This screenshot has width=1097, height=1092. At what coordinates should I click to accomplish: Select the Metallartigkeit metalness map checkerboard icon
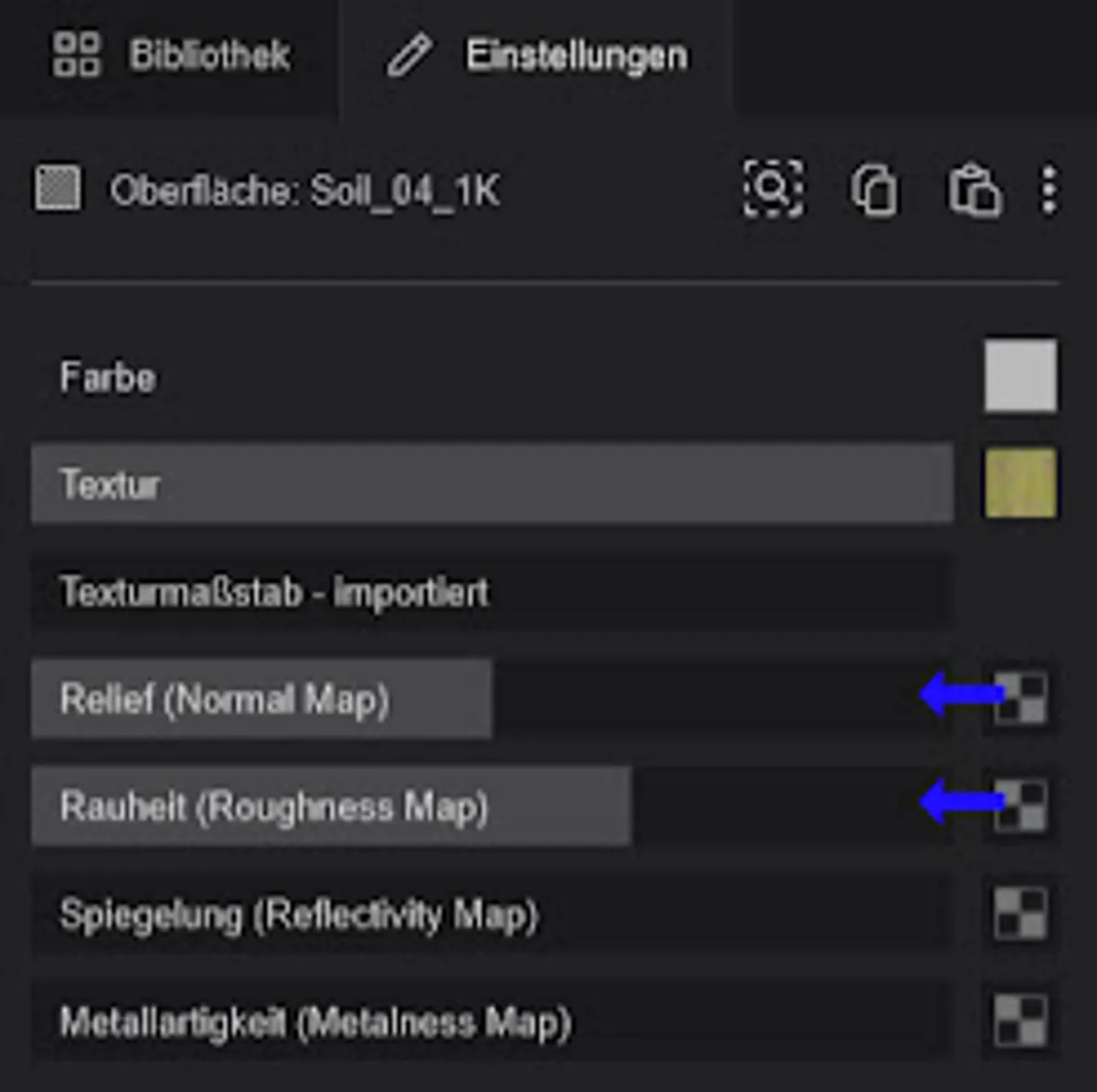pos(1020,1021)
